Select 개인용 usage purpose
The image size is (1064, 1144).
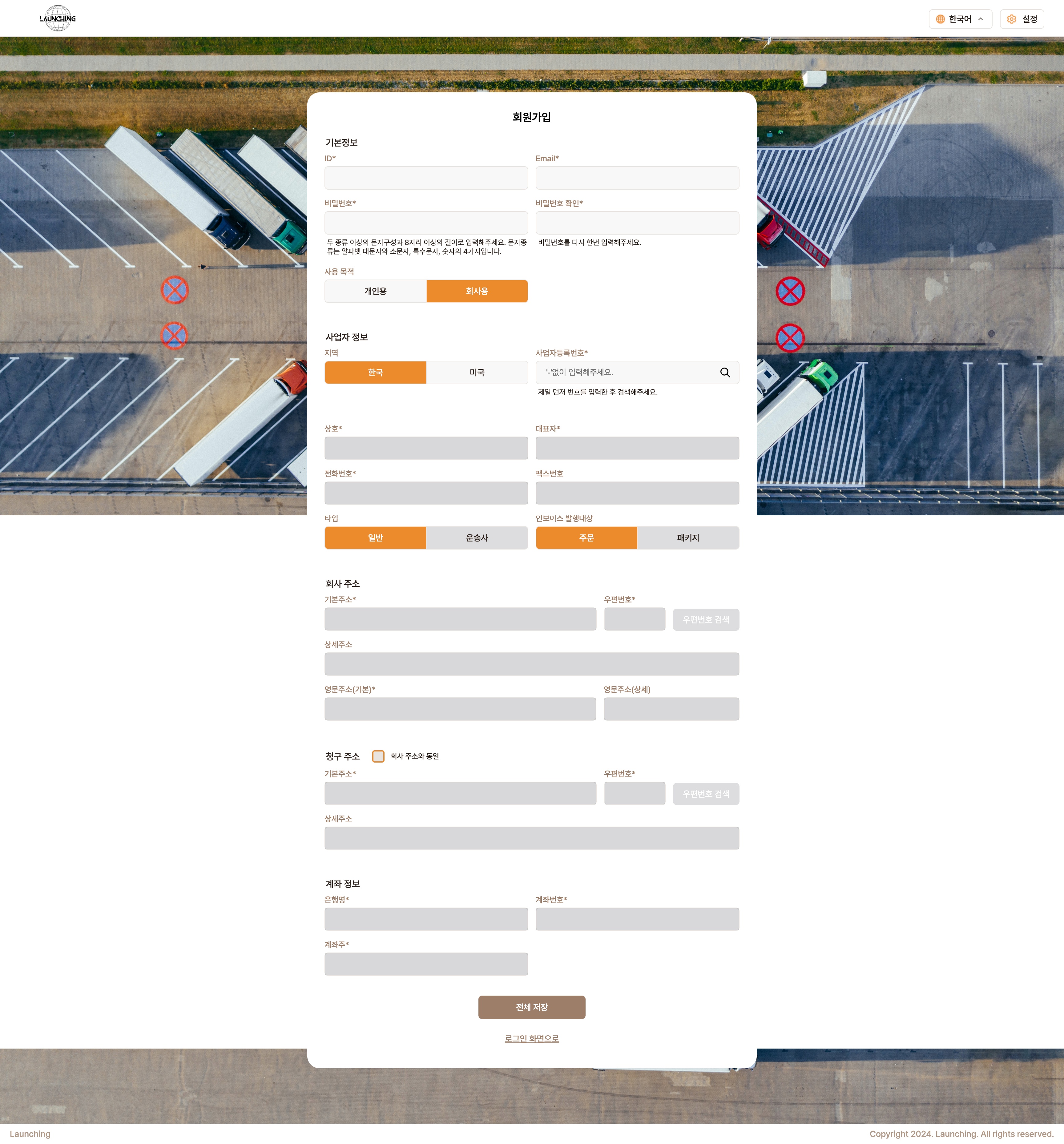(375, 291)
